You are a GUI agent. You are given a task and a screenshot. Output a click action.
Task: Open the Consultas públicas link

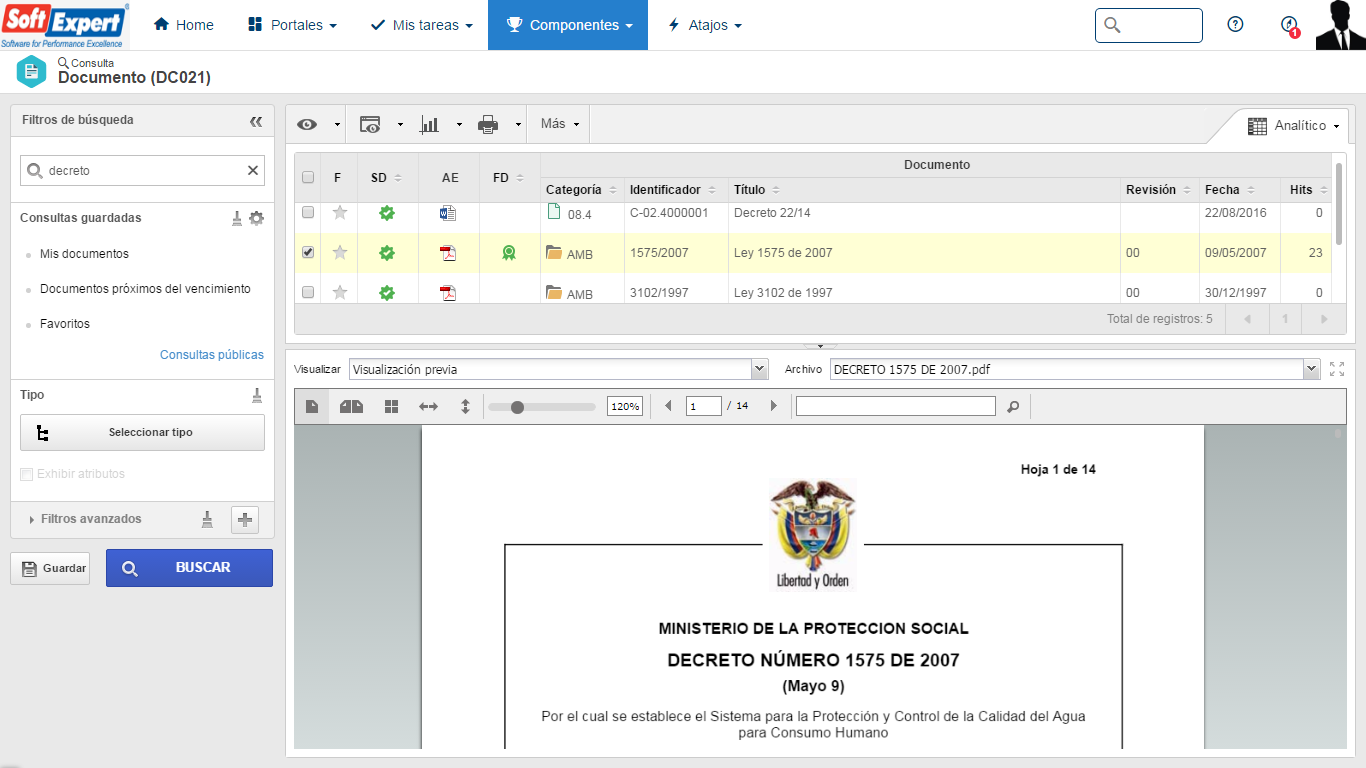click(x=212, y=355)
